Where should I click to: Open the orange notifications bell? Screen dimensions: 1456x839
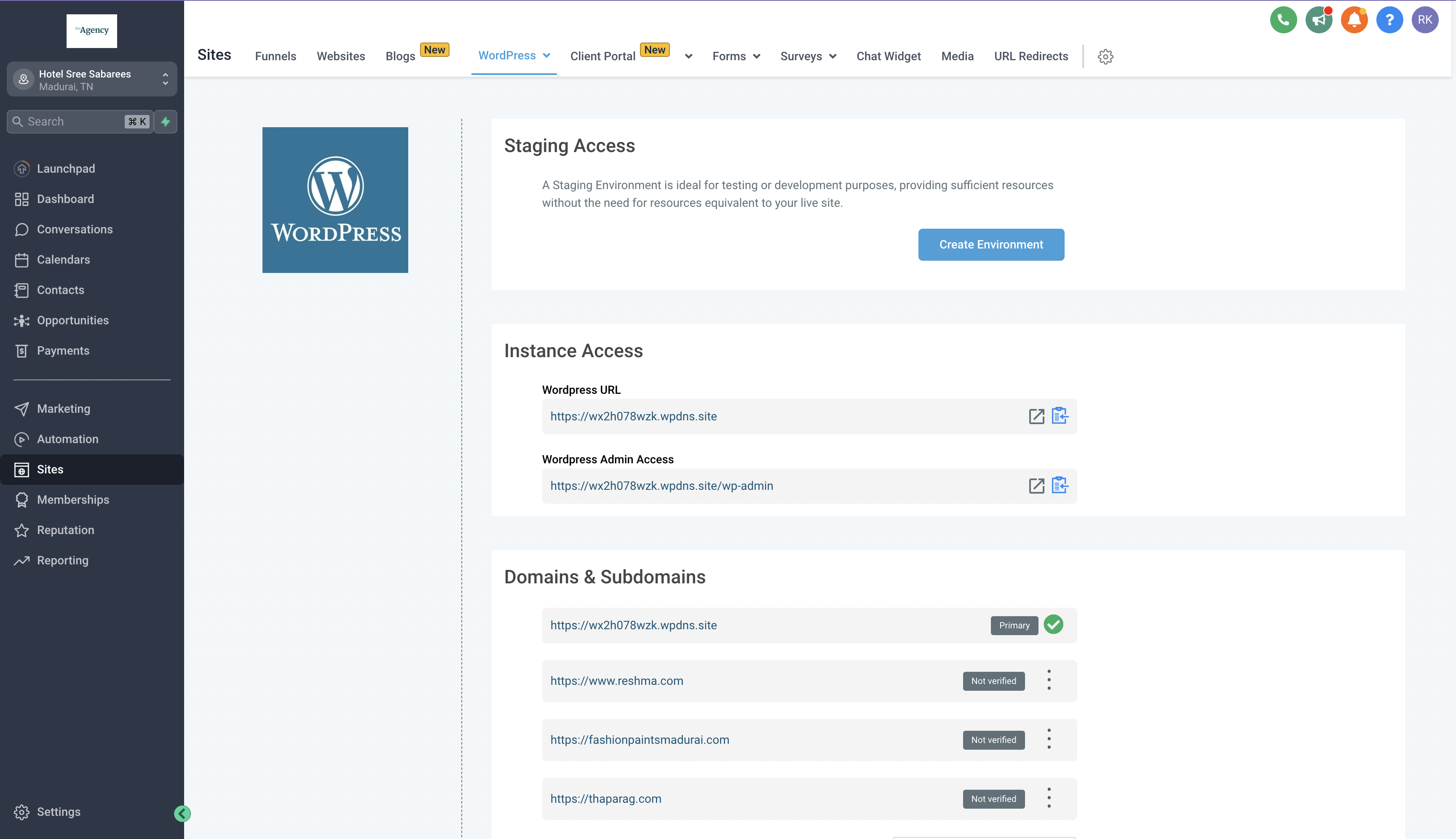point(1354,20)
